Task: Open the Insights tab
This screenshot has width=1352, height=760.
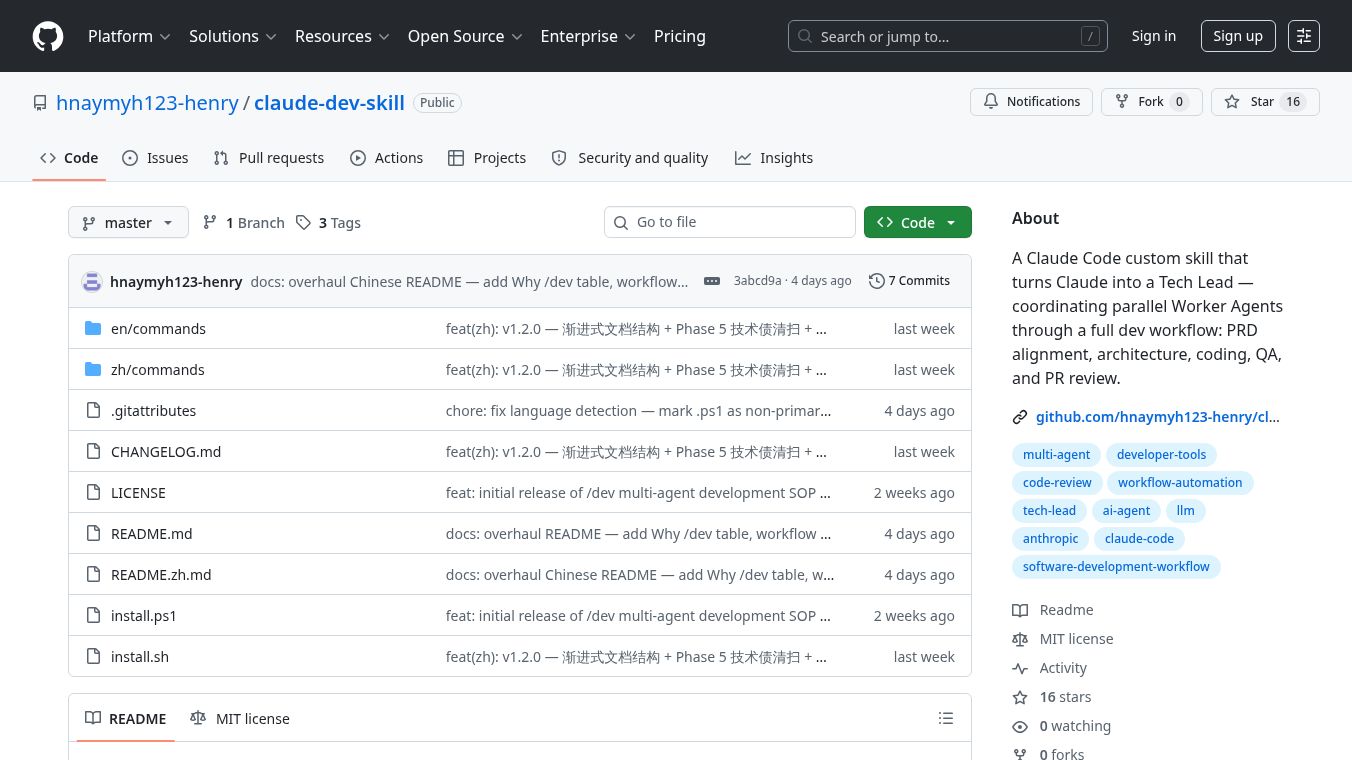Action: tap(774, 158)
